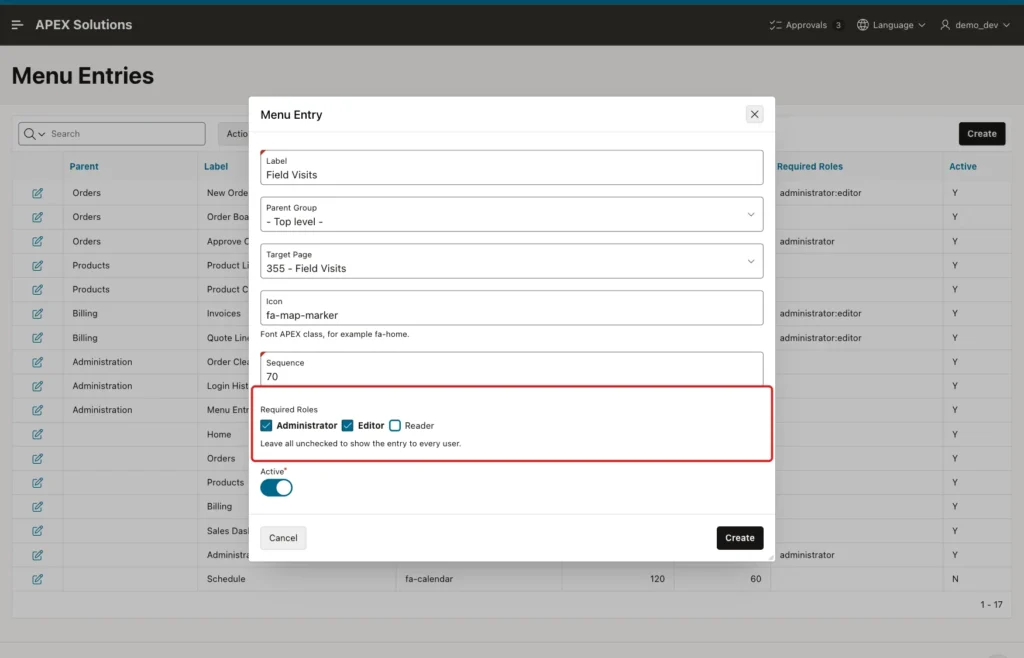Edit the Billing Quote Lines row
1024x658 pixels.
[37, 338]
